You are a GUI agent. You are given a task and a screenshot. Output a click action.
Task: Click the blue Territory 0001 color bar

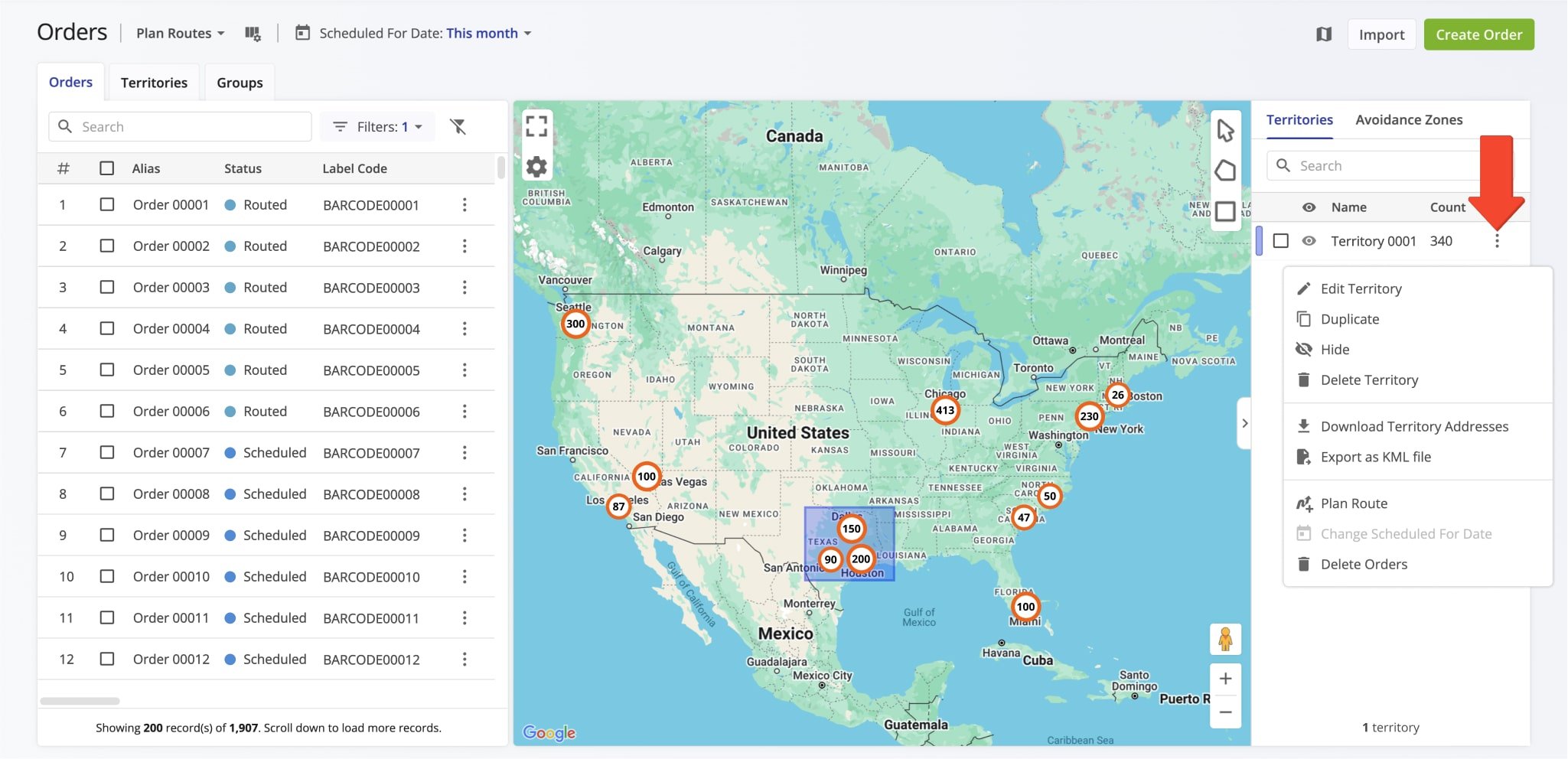tap(1260, 241)
